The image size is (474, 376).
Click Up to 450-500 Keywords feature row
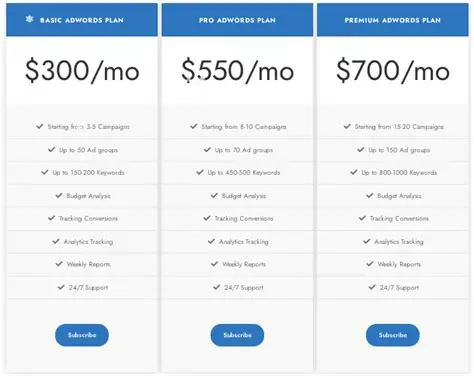tap(237, 173)
